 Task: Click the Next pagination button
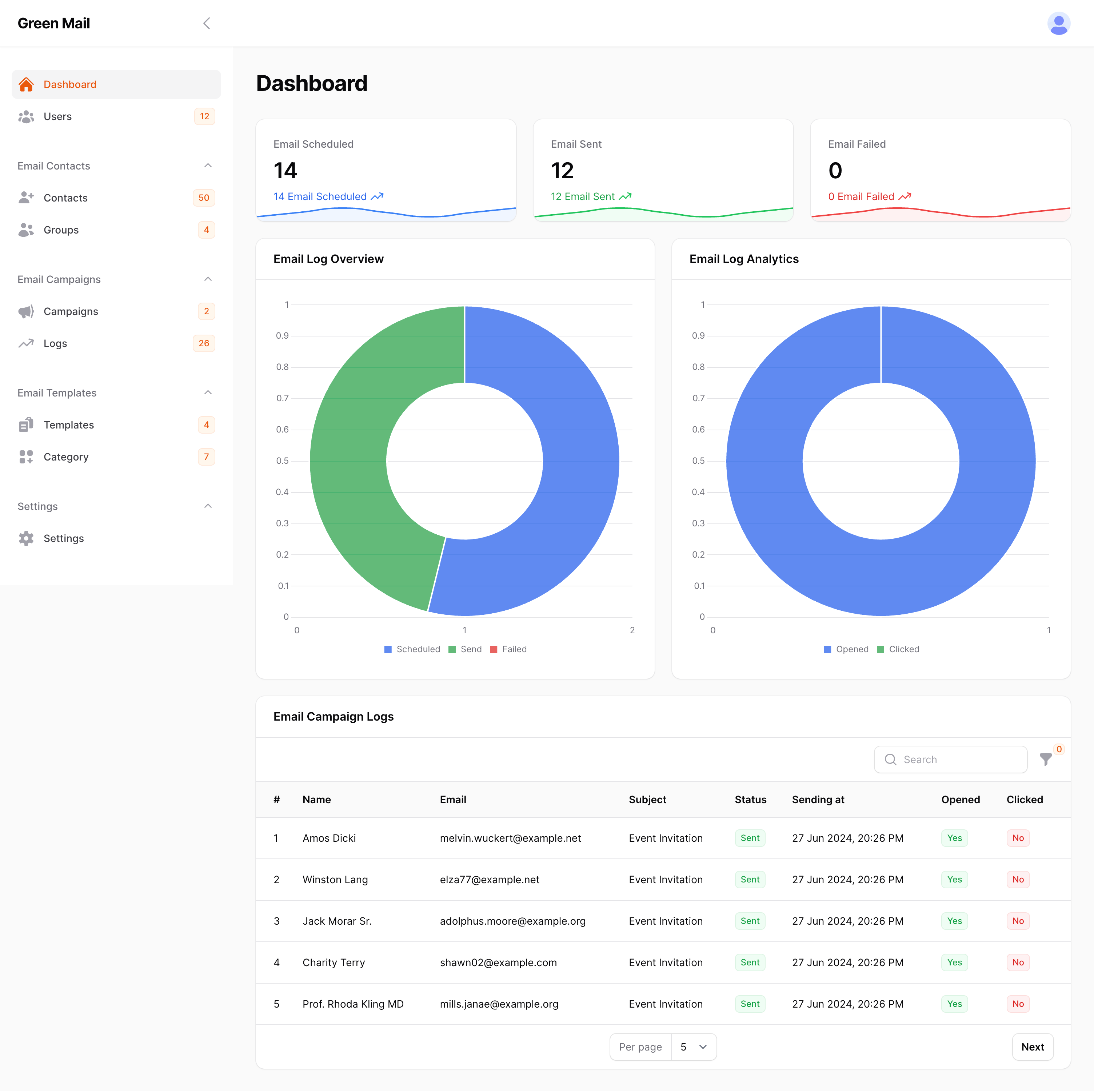pyautogui.click(x=1032, y=1047)
